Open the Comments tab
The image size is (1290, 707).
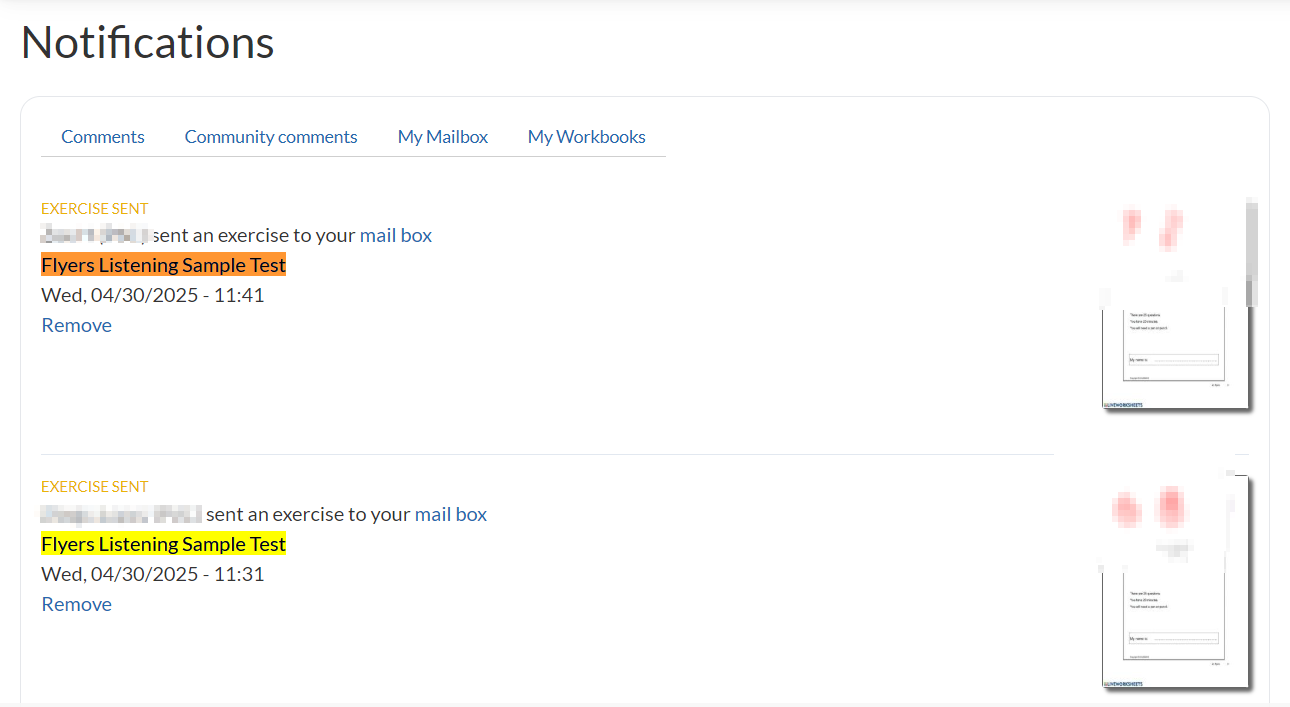103,137
